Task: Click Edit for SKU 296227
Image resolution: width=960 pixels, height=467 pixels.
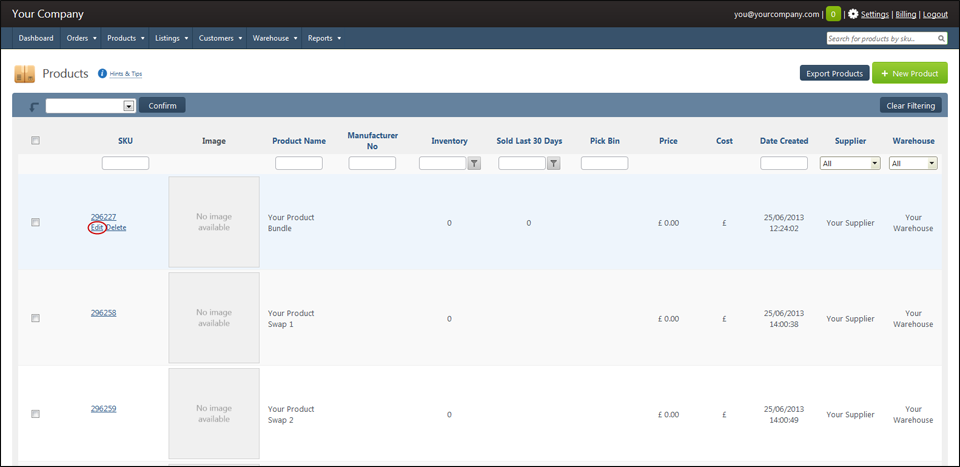Action: [97, 228]
